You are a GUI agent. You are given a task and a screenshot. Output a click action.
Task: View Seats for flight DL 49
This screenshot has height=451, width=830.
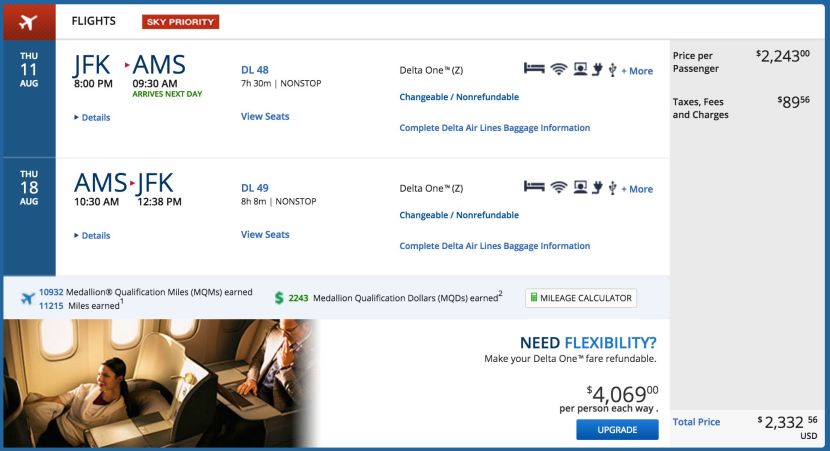[265, 234]
